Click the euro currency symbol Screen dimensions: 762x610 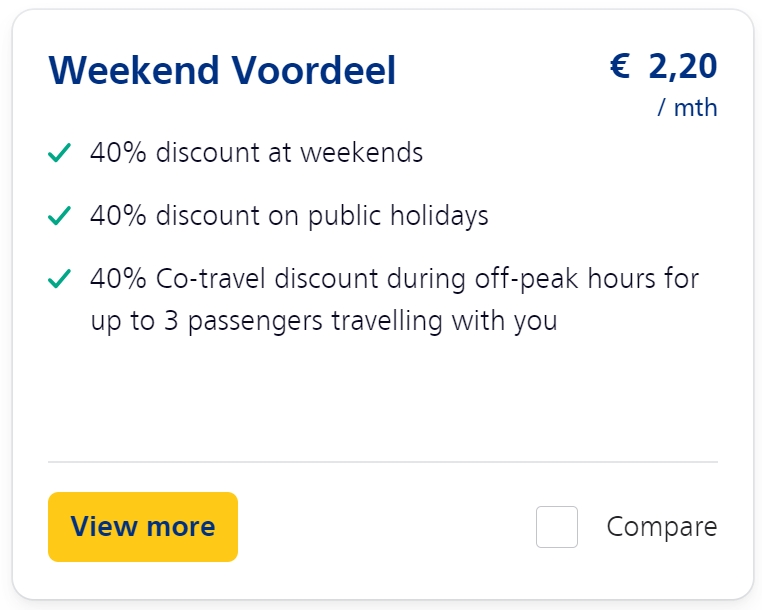pyautogui.click(x=620, y=67)
